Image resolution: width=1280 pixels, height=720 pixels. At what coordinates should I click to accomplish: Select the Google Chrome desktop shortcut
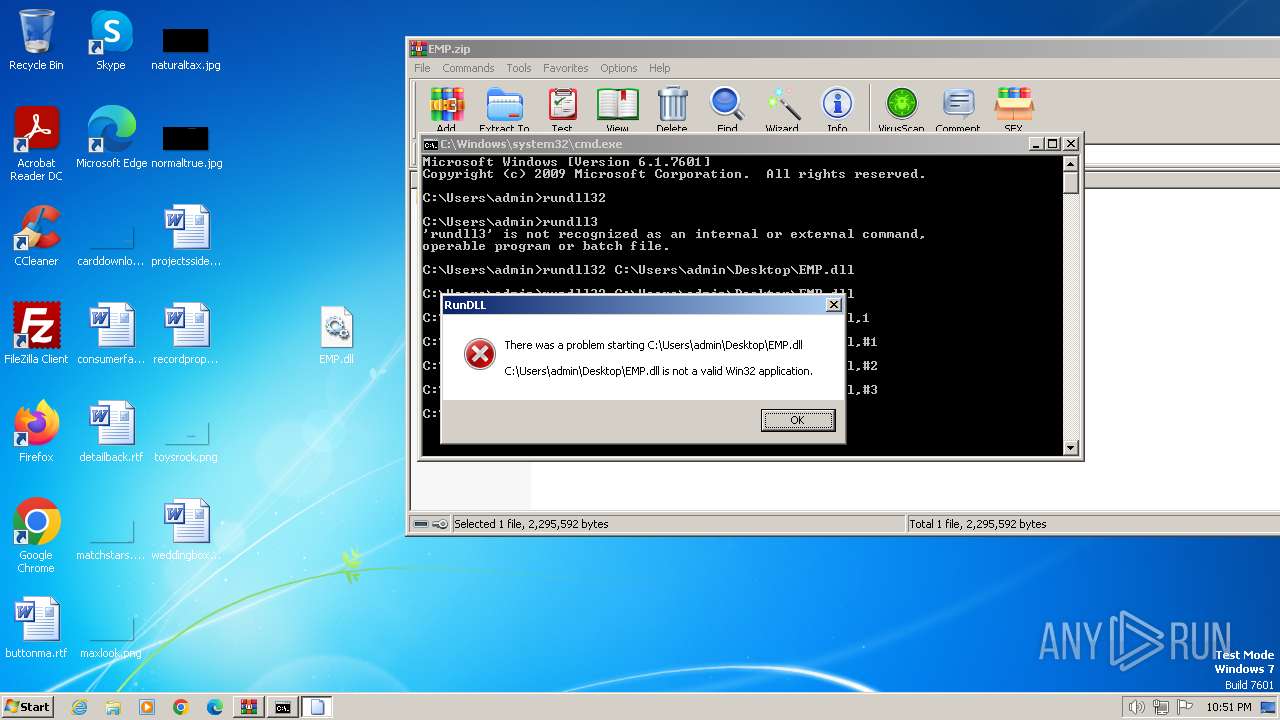tap(36, 536)
